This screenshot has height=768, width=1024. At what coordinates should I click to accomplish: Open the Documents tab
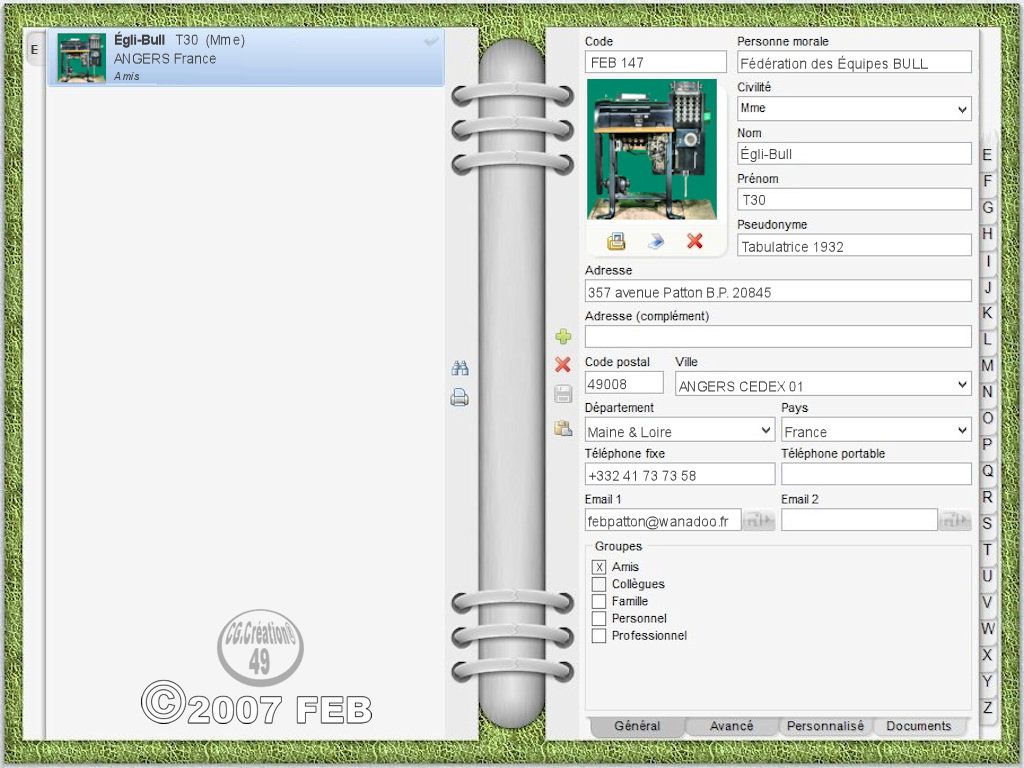[918, 726]
